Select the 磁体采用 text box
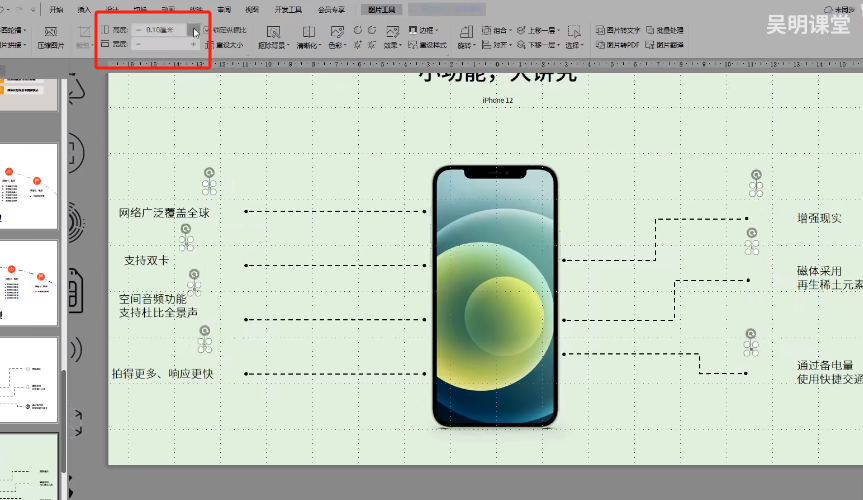863x500 pixels. [x=829, y=278]
